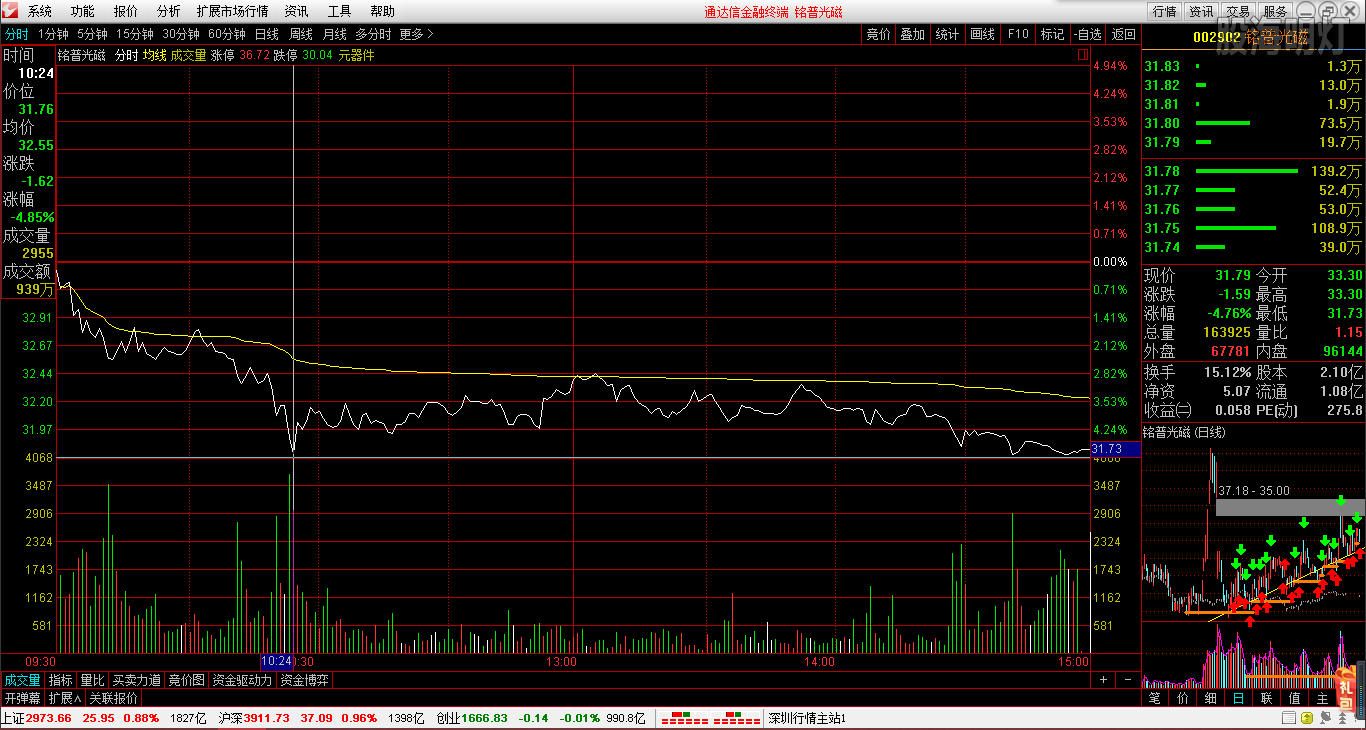
Task: Switch to 5分钟 period
Action: pyautogui.click(x=93, y=34)
